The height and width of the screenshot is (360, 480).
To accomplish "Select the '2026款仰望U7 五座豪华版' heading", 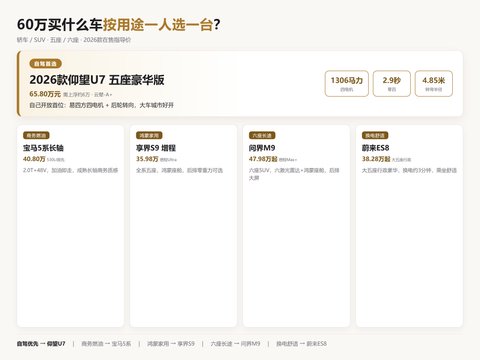I will click(97, 80).
